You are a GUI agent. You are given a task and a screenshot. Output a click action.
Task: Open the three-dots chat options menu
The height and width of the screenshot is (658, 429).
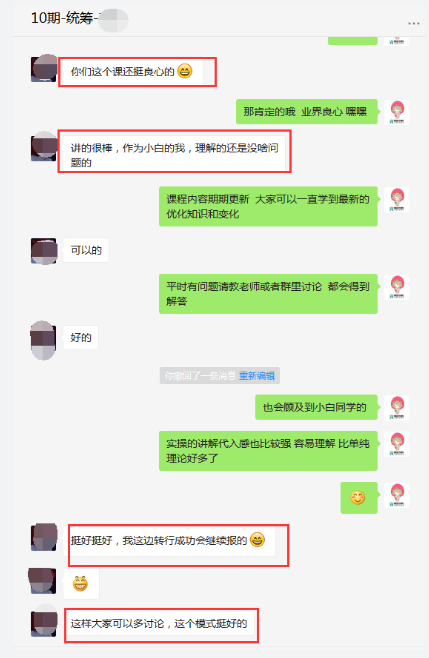tap(413, 24)
